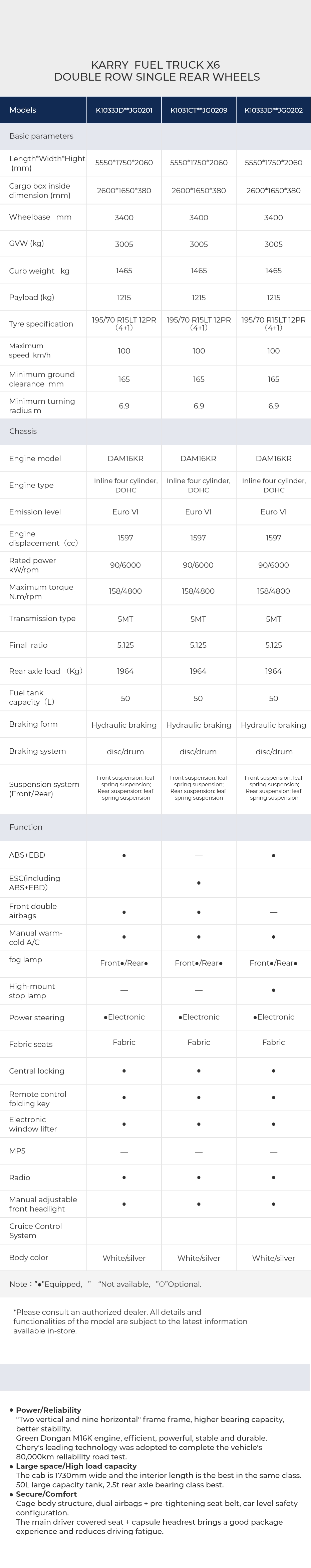Screen dimensions: 311x1568
Task: Click the Wheelbase mm row label
Action: 40,217
